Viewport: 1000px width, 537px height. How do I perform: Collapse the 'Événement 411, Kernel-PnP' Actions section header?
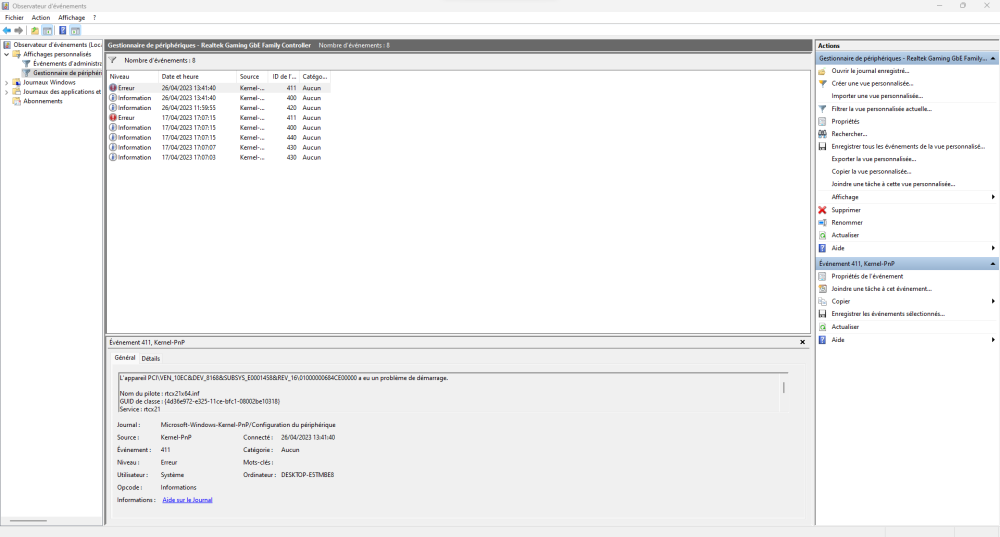(x=993, y=263)
